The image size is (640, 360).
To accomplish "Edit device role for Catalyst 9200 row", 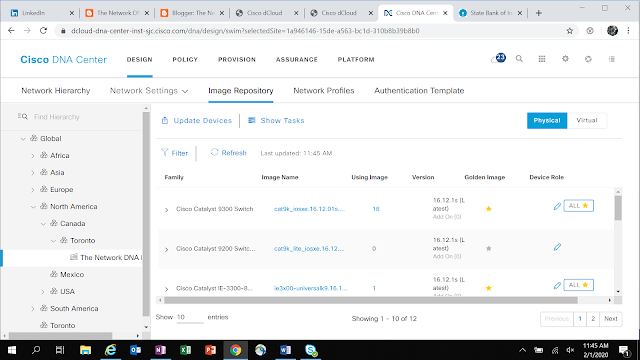I will click(x=557, y=247).
